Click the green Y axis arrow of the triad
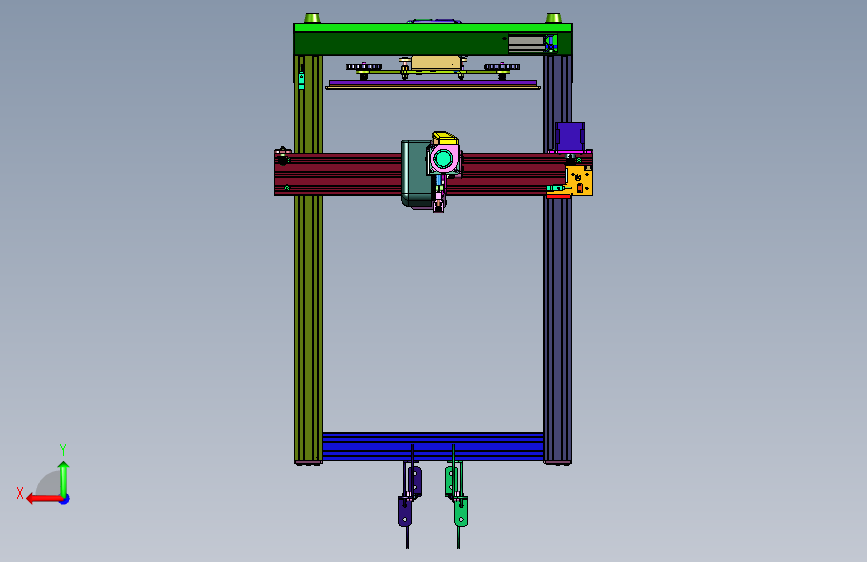This screenshot has width=867, height=562. (64, 479)
